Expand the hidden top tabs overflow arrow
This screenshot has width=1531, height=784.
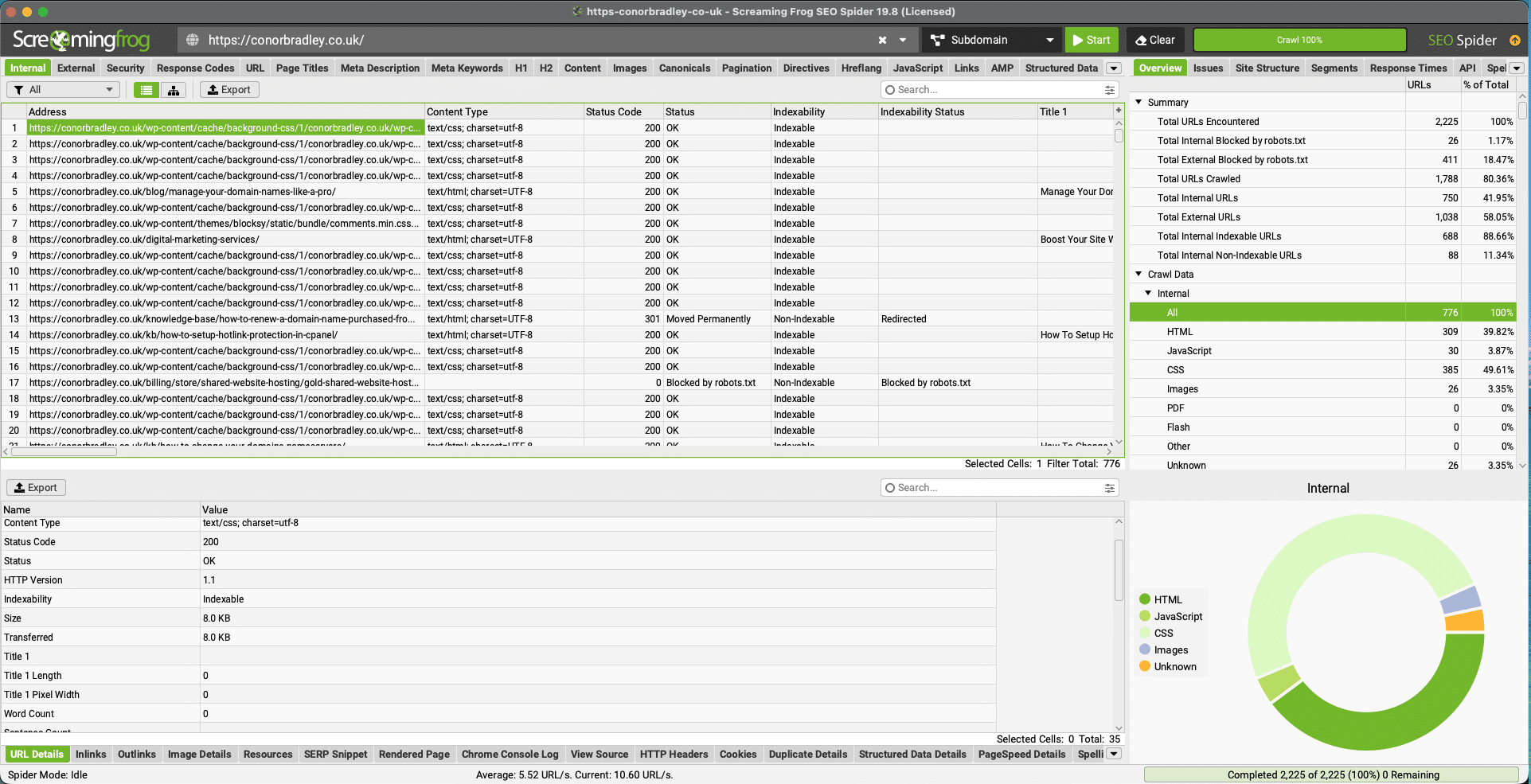click(1115, 68)
